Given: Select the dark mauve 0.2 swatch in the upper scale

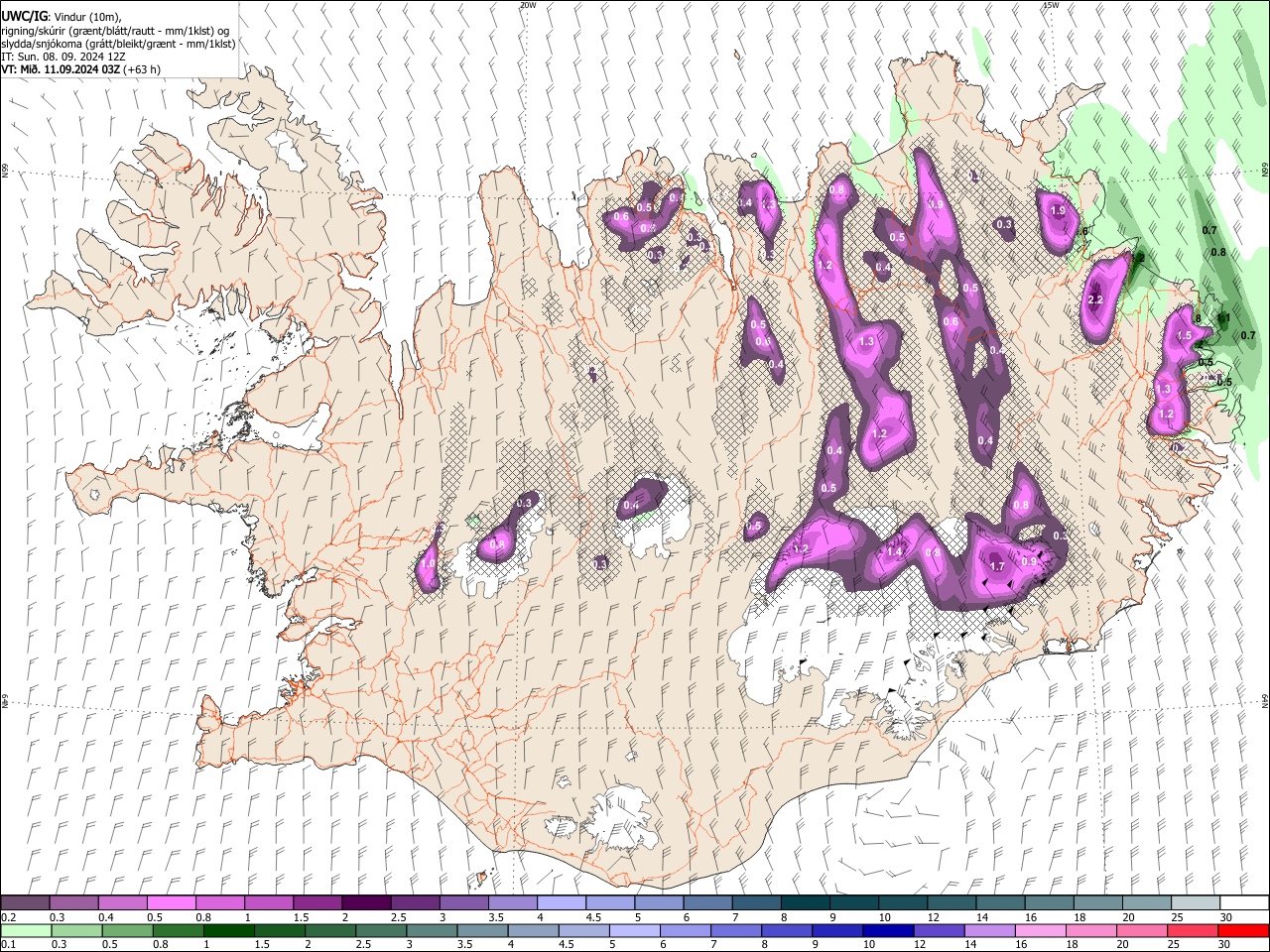Looking at the screenshot, I should pyautogui.click(x=25, y=903).
